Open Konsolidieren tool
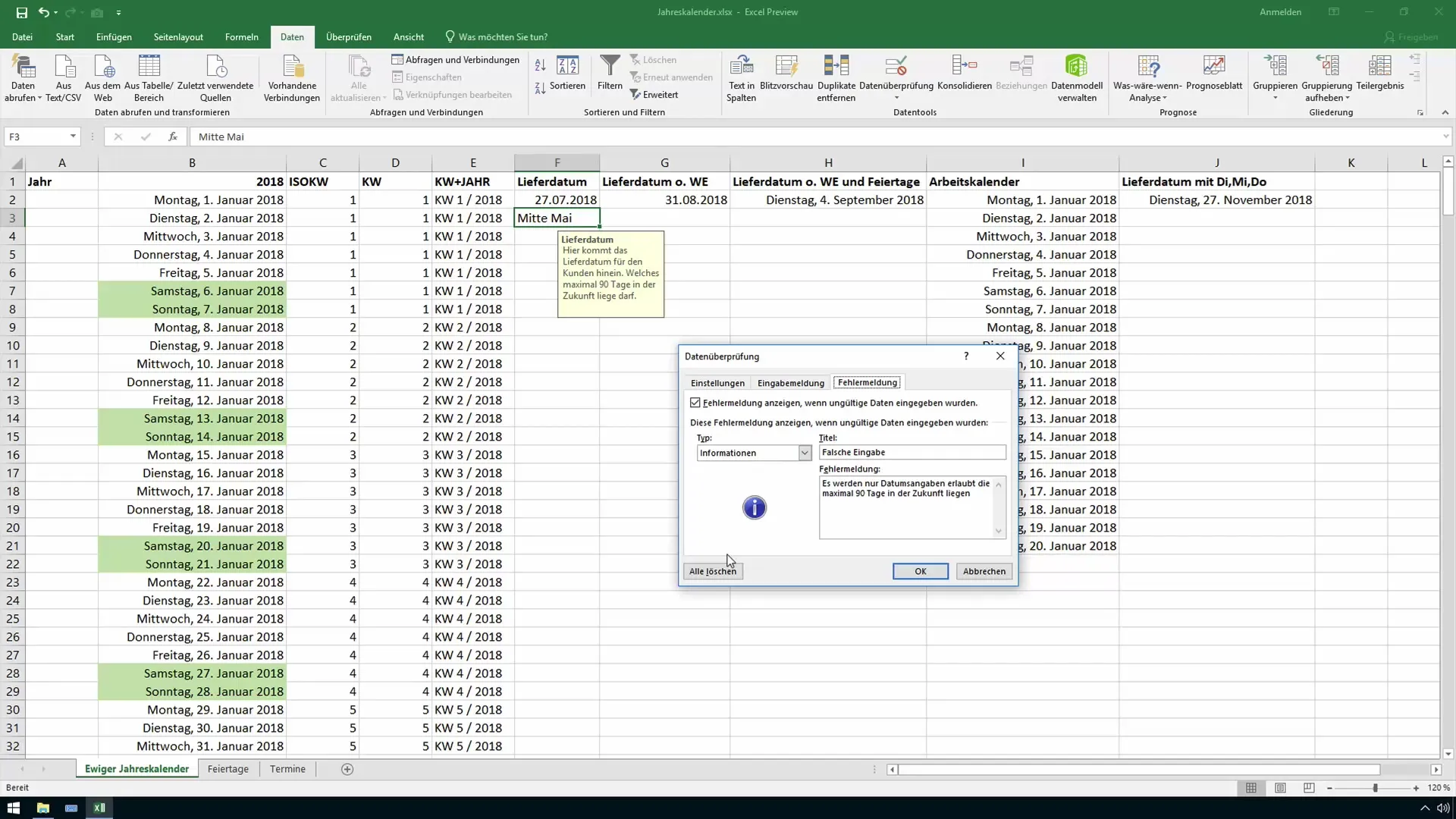1456x819 pixels. point(965,74)
